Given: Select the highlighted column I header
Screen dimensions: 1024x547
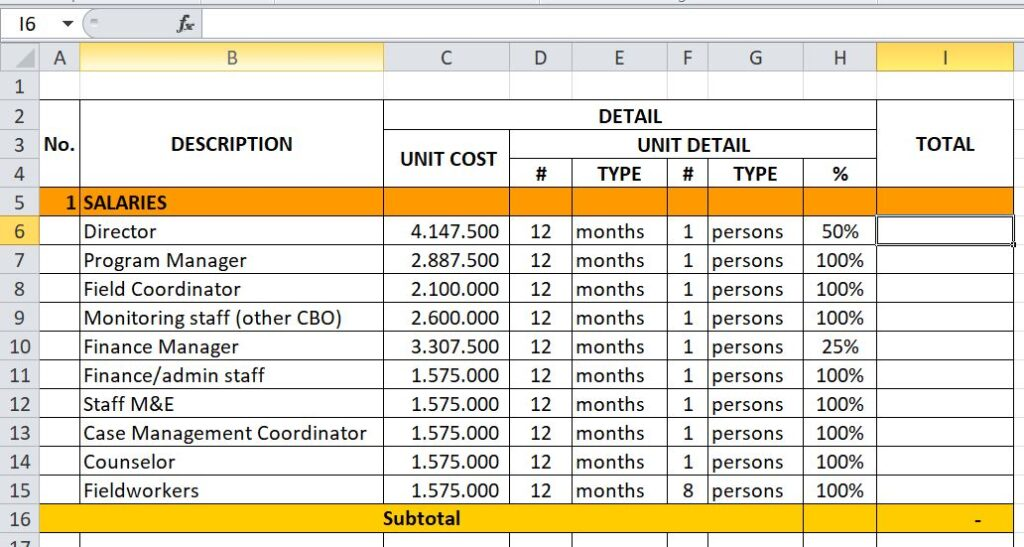Looking at the screenshot, I should (944, 59).
